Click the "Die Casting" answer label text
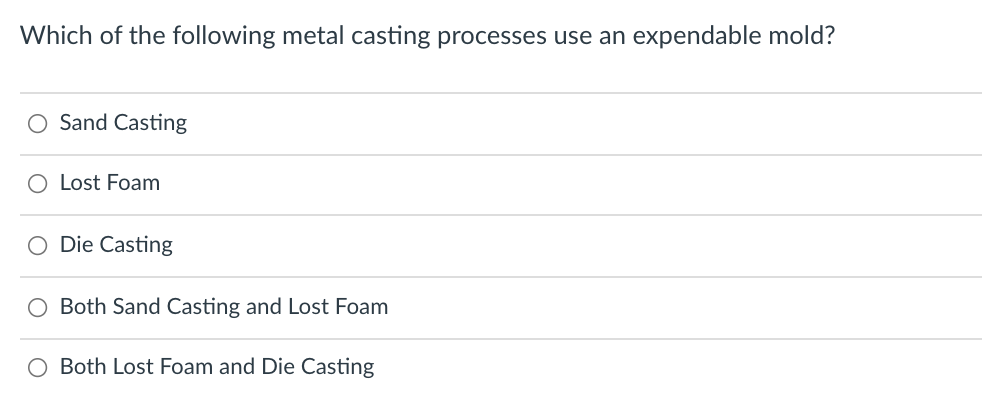The image size is (982, 416). coord(116,245)
